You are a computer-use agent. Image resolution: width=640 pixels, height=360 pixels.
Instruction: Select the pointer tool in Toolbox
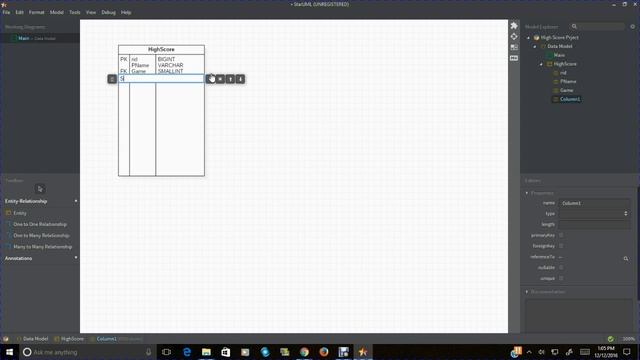coord(40,189)
